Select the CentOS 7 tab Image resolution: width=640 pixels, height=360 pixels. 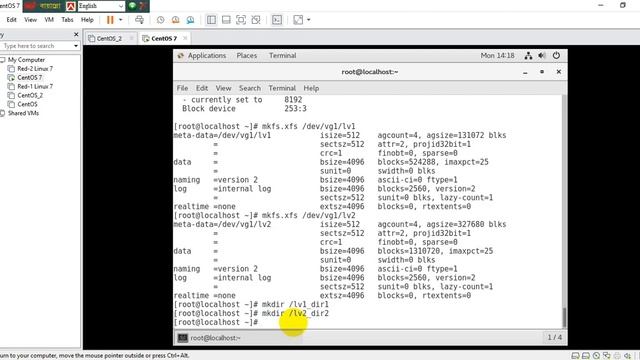point(164,38)
